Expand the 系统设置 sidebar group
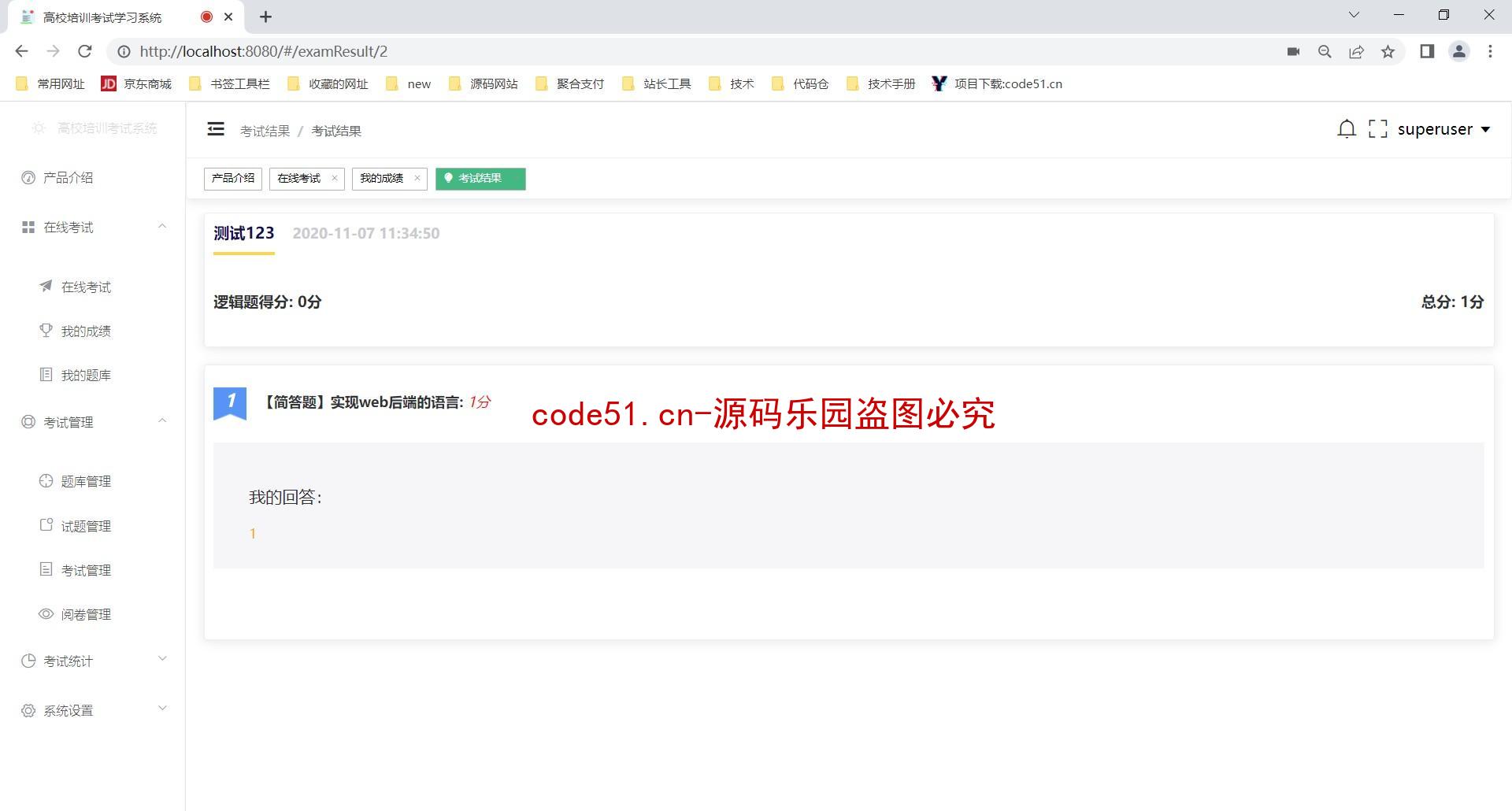 [92, 711]
